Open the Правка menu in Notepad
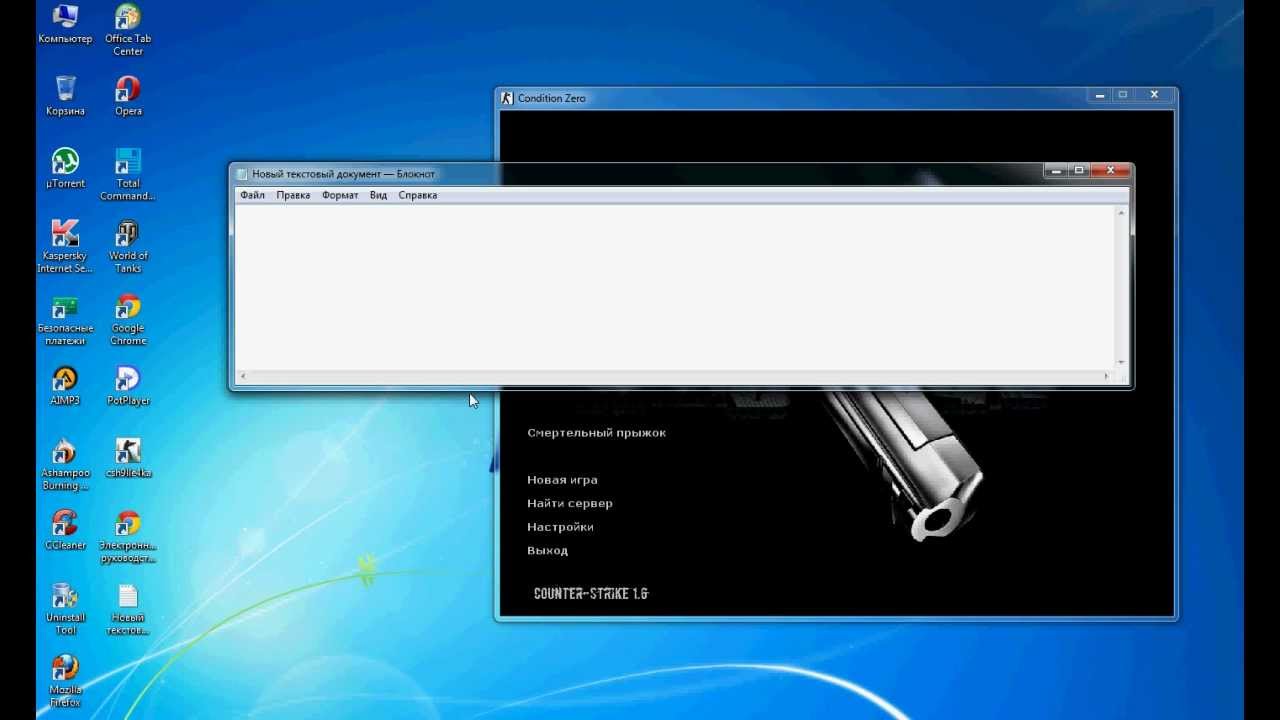 (x=293, y=195)
